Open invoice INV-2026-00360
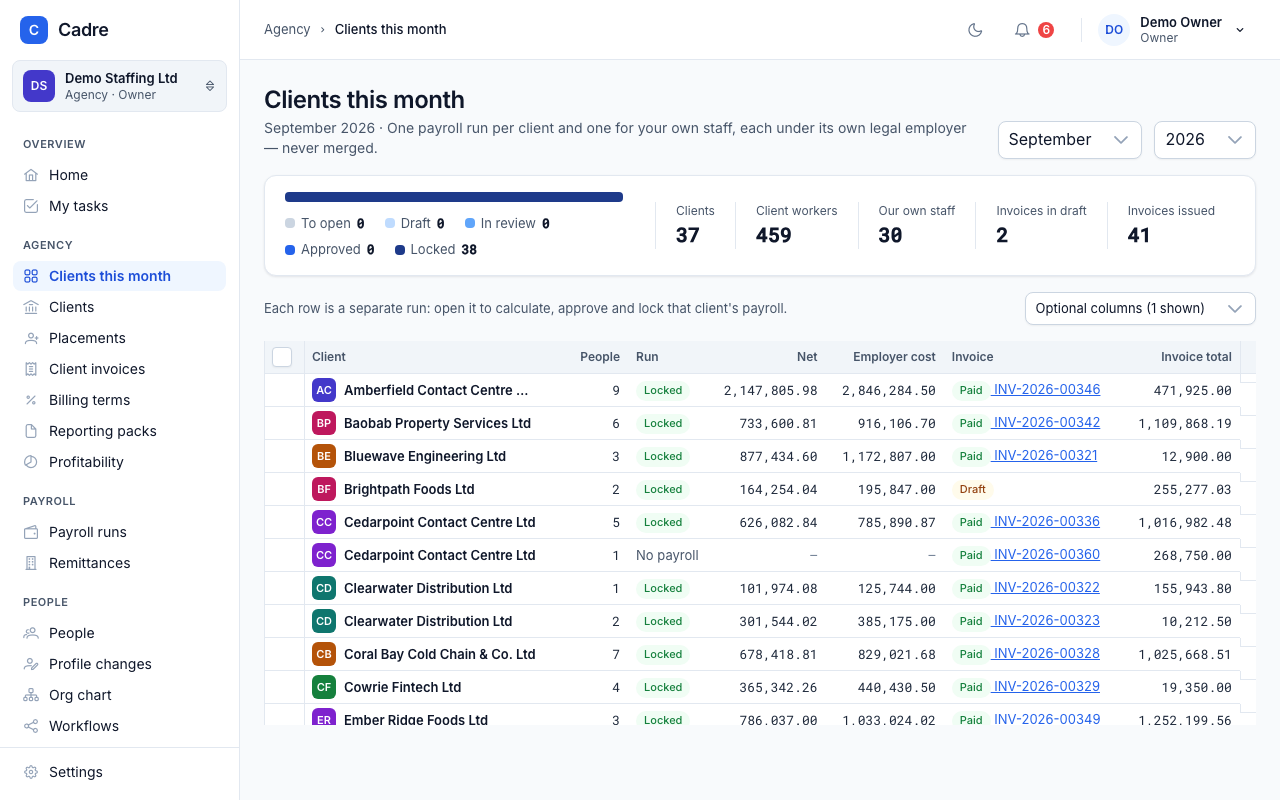The image size is (1280, 800). point(1046,555)
